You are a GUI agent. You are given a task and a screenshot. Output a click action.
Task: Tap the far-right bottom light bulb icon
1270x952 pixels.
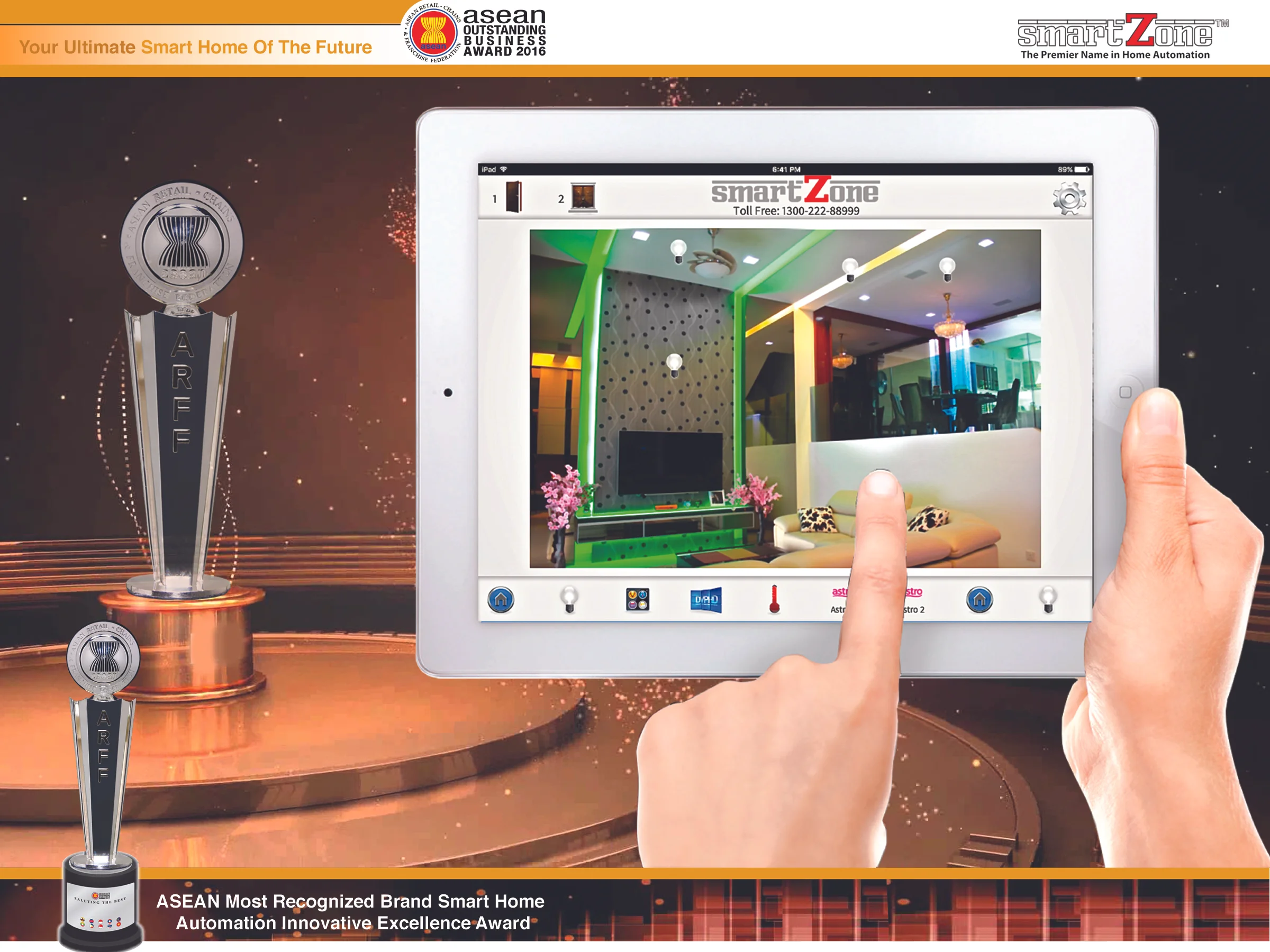click(1047, 599)
